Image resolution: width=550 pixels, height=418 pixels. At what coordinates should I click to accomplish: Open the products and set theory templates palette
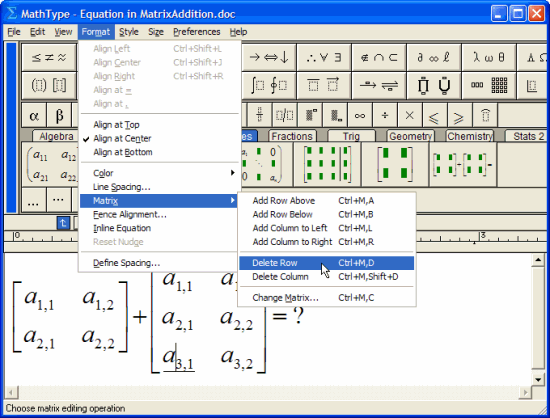point(434,85)
